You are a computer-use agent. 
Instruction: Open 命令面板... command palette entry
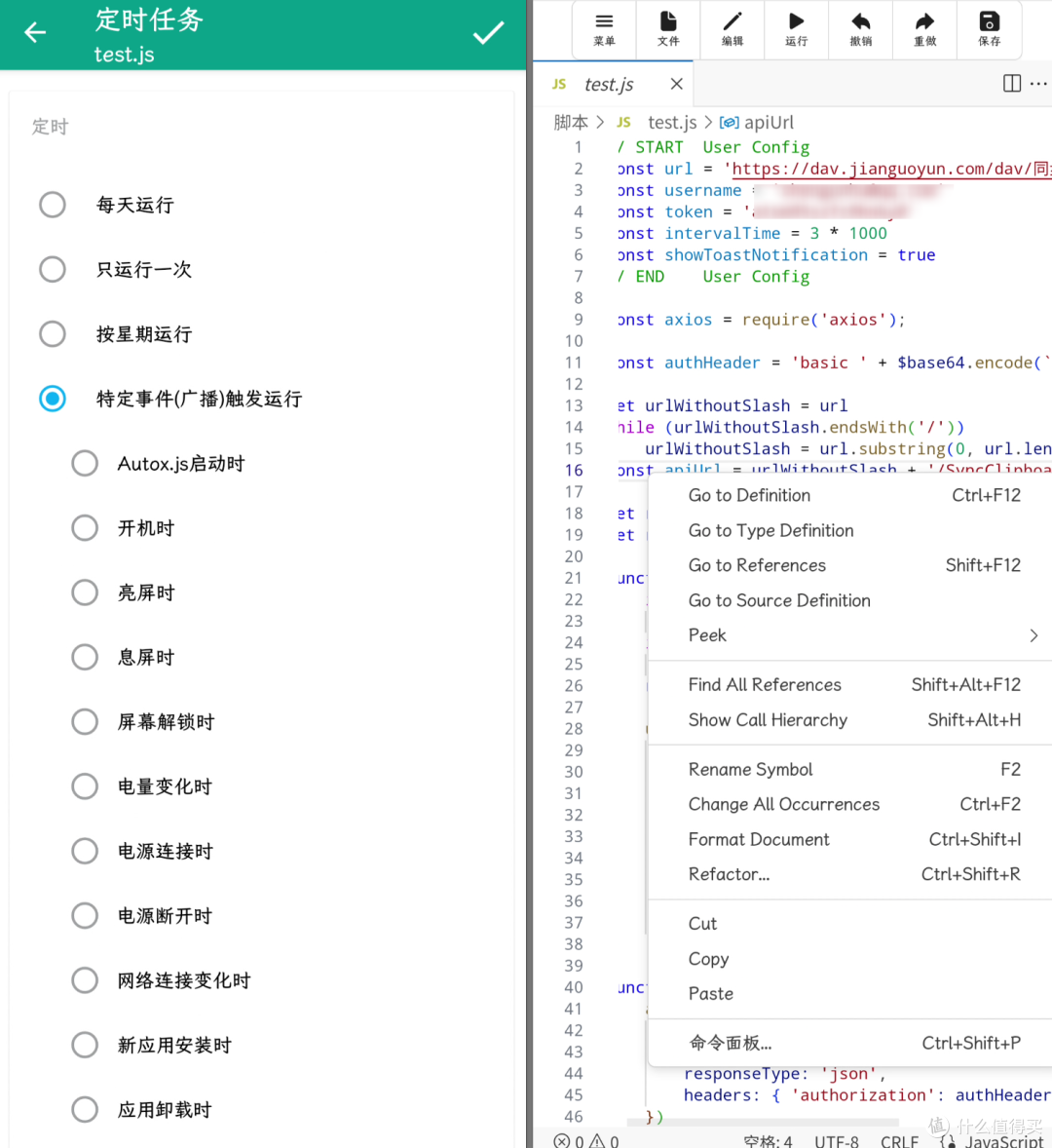tap(850, 1044)
